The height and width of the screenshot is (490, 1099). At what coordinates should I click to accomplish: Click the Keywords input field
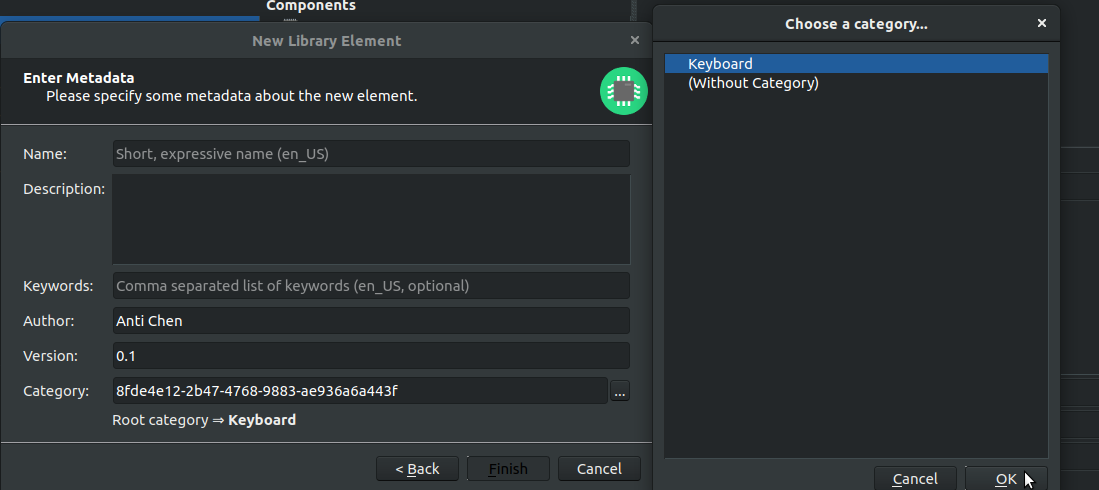point(371,286)
